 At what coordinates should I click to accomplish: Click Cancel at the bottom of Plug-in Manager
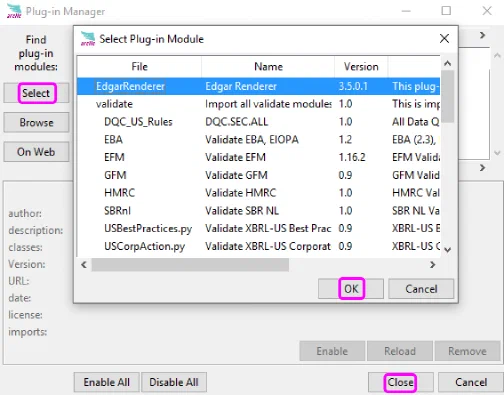pyautogui.click(x=471, y=382)
